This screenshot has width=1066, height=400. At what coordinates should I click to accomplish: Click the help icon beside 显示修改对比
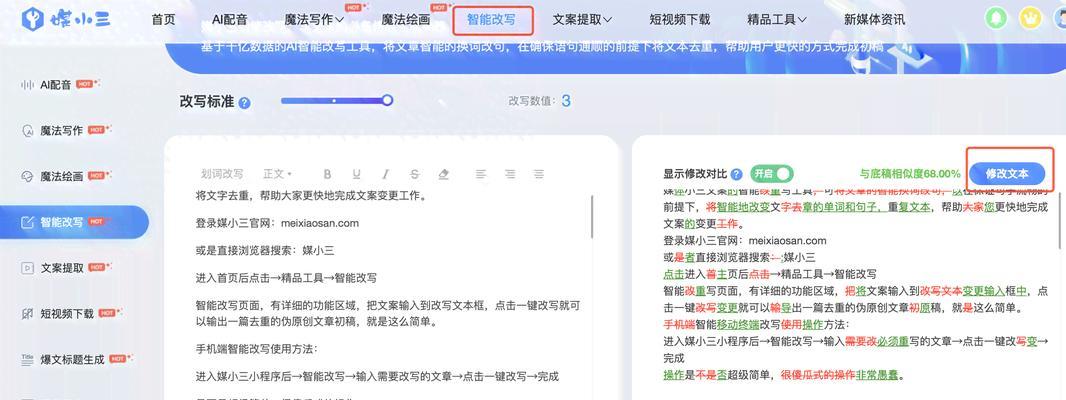(x=736, y=174)
